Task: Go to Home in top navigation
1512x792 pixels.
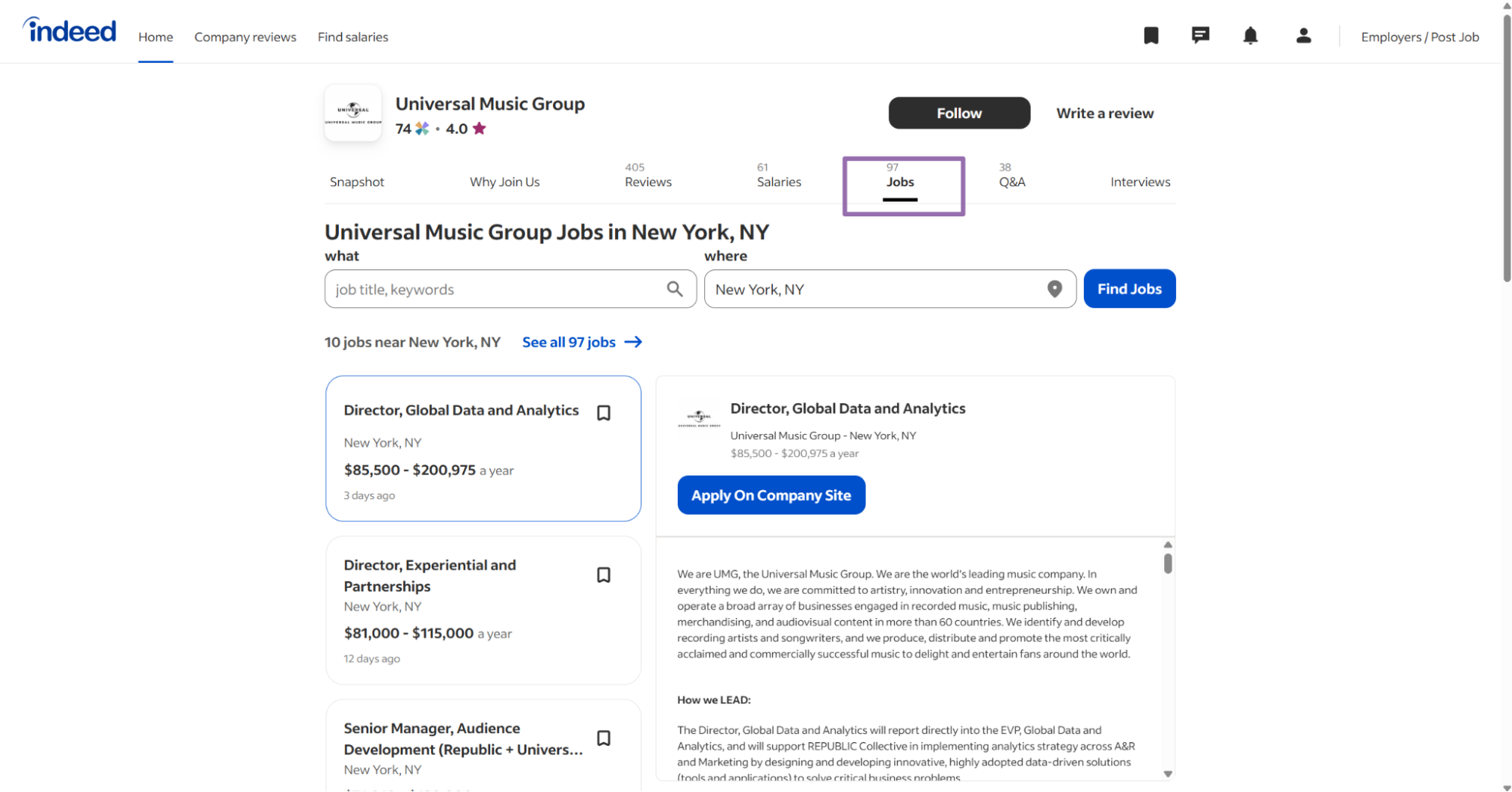Action: pos(156,37)
